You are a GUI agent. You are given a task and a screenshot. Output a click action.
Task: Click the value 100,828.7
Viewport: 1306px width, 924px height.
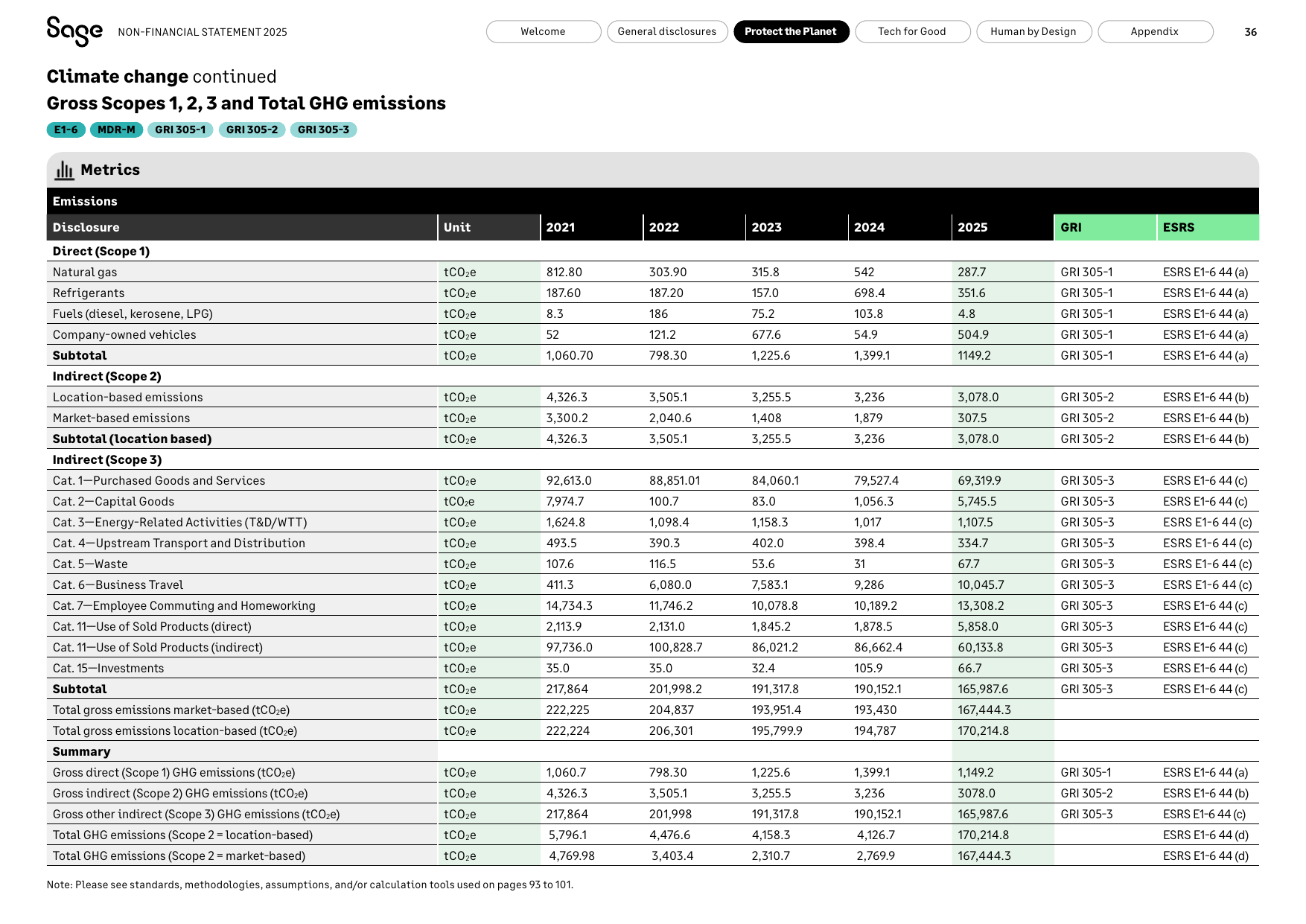click(677, 648)
